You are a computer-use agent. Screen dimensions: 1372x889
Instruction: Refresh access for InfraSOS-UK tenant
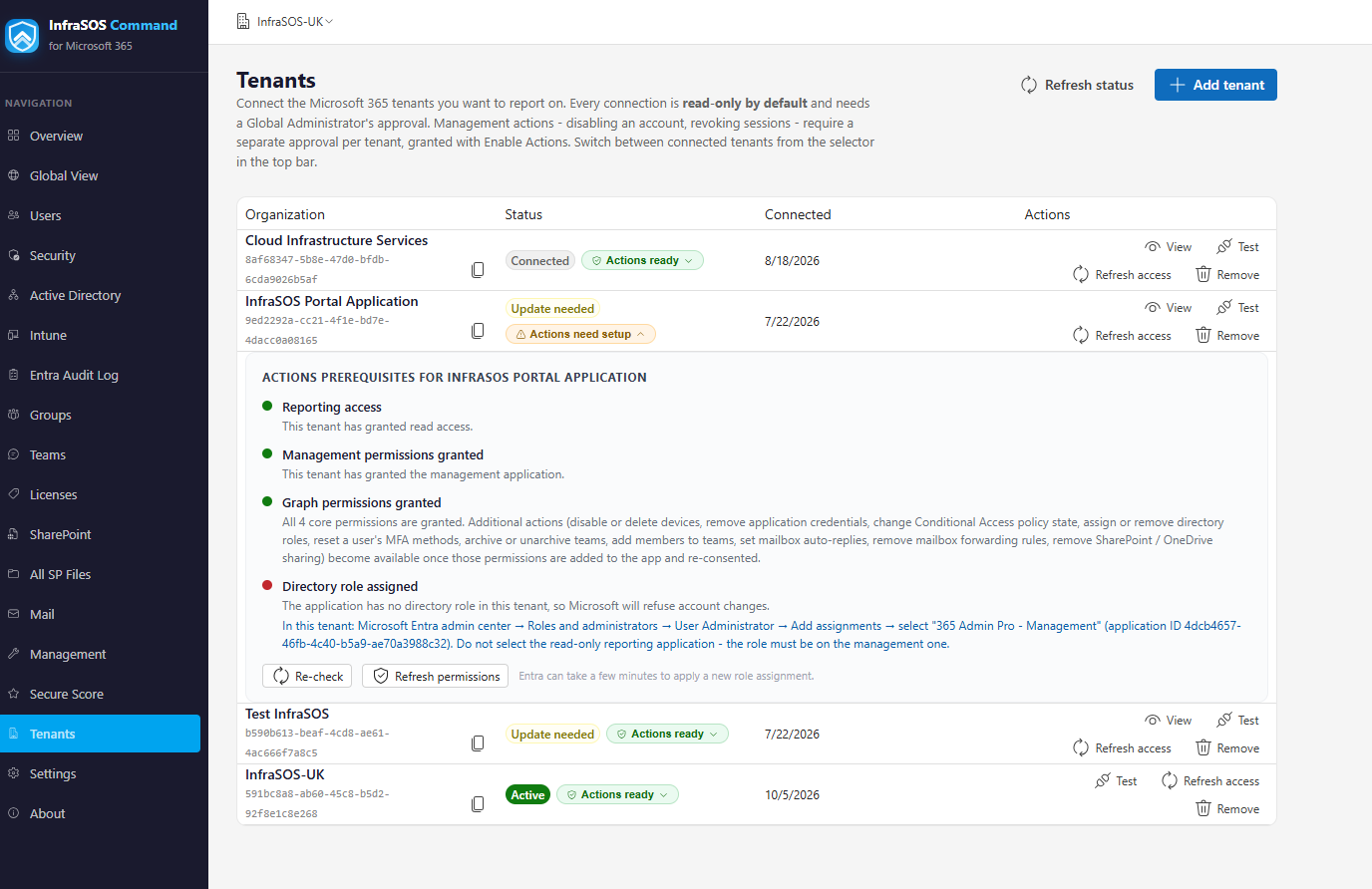click(1210, 781)
